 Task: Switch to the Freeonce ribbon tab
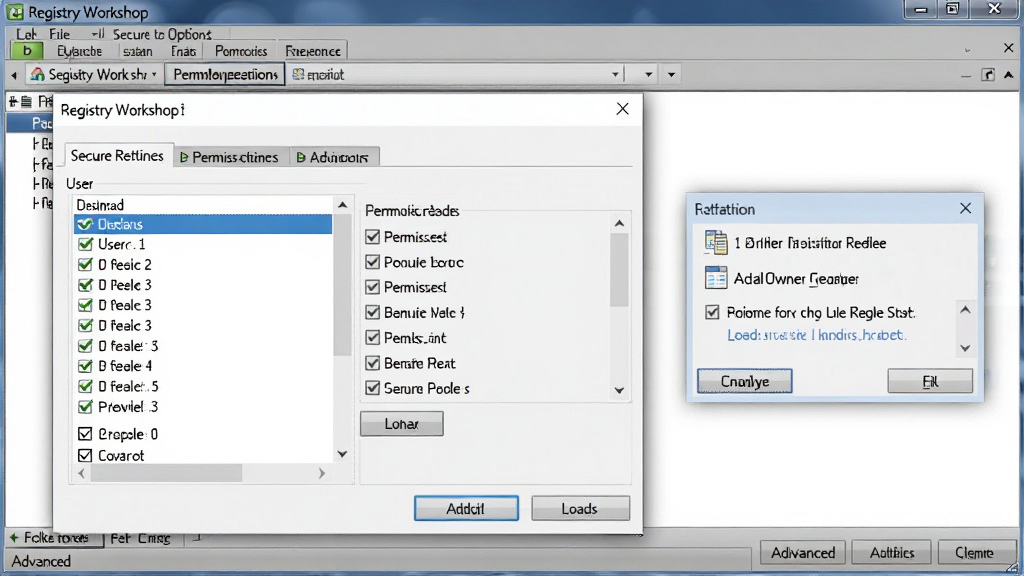click(313, 51)
